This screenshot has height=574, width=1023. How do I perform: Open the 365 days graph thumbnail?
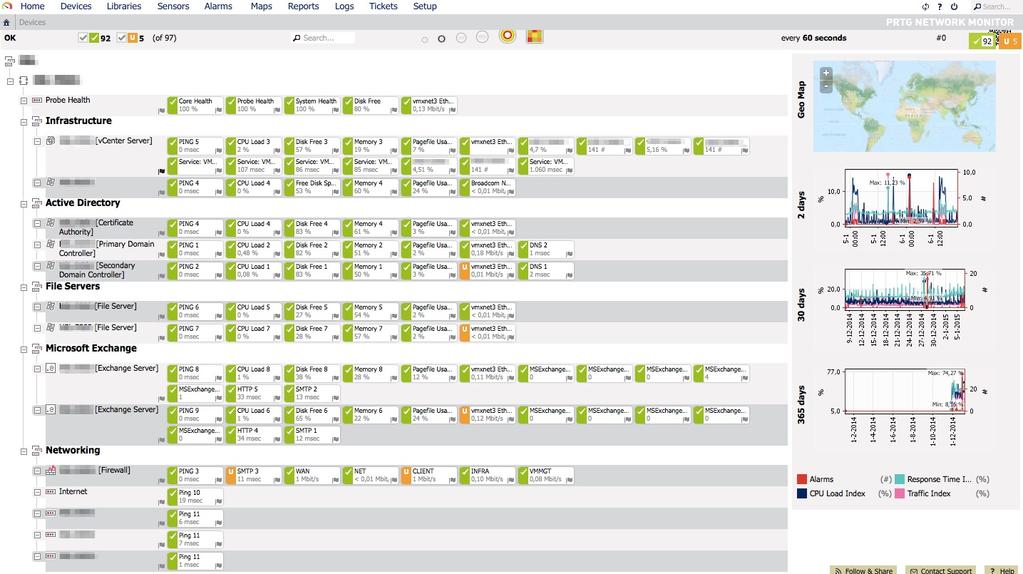pyautogui.click(x=904, y=391)
